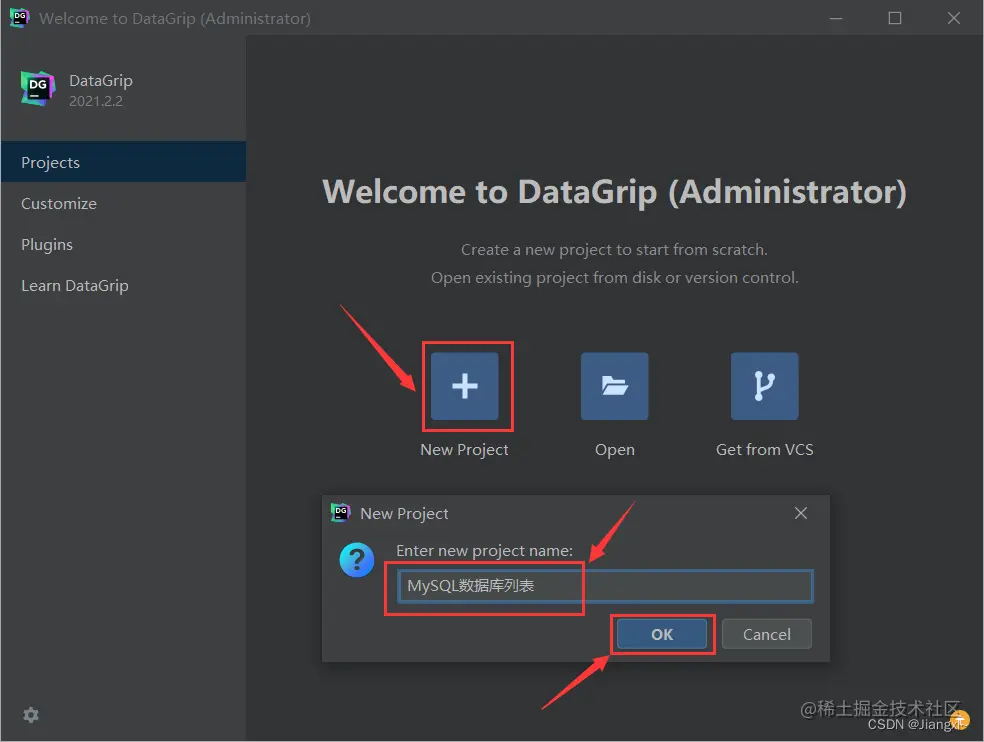The width and height of the screenshot is (984, 742).
Task: Open settings gear in sidebar bottom
Action: [31, 715]
